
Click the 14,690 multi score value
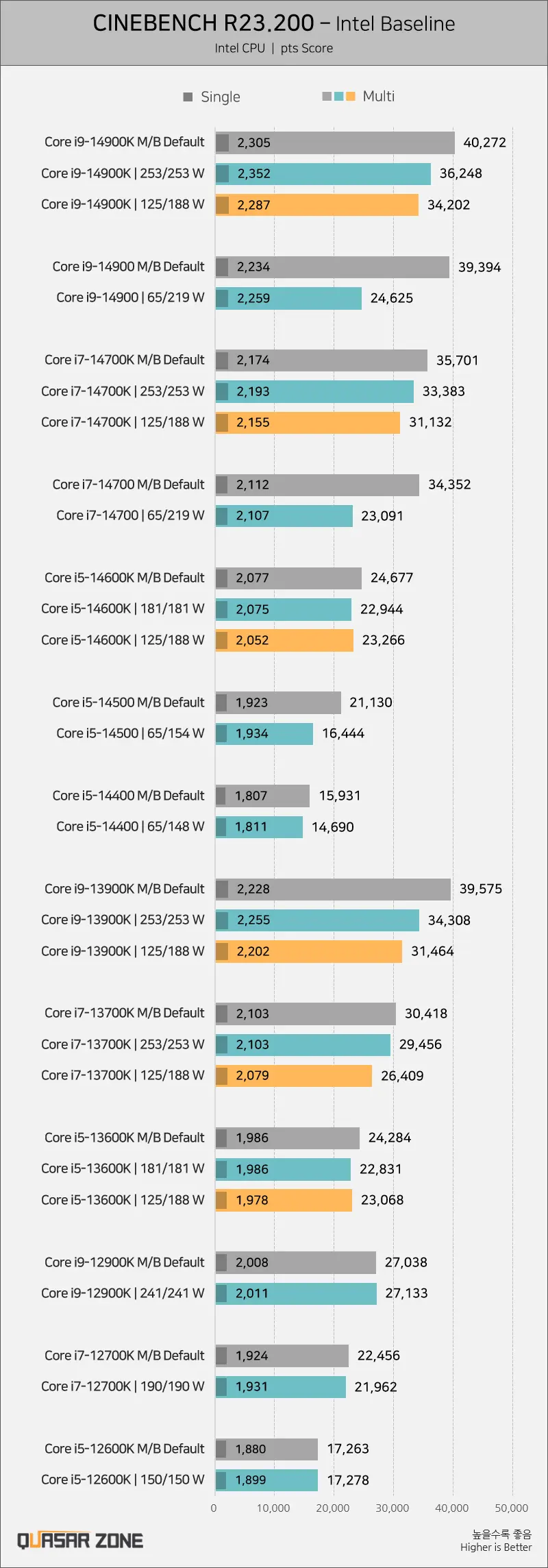coord(333,827)
